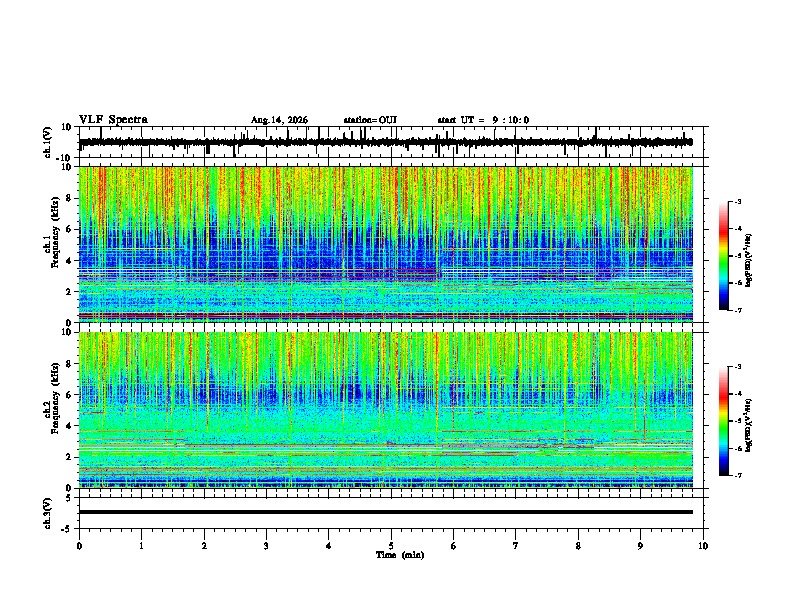Click the 'start UT = 9:10:0' label

coord(483,120)
